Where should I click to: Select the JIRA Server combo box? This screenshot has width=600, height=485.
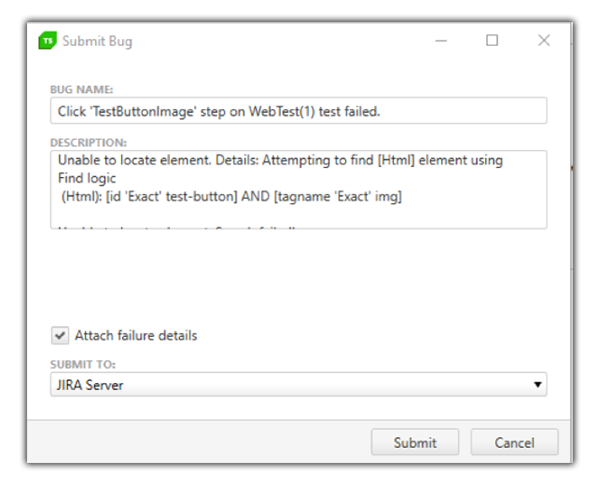298,384
